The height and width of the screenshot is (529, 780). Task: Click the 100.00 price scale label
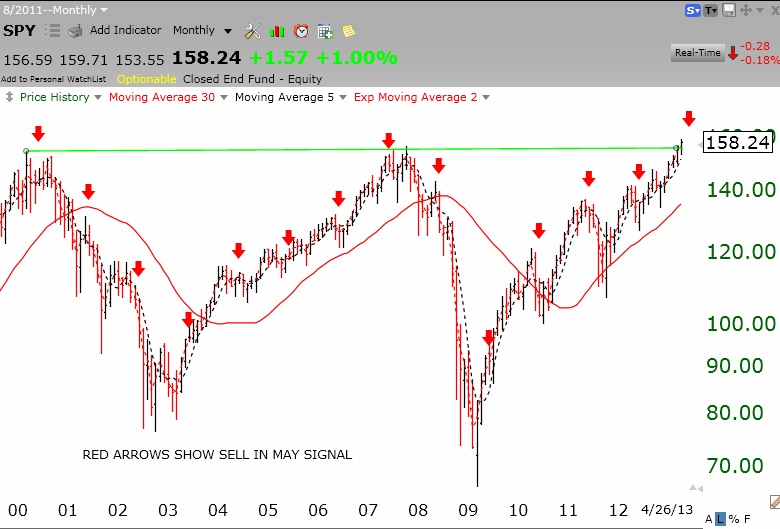click(741, 324)
